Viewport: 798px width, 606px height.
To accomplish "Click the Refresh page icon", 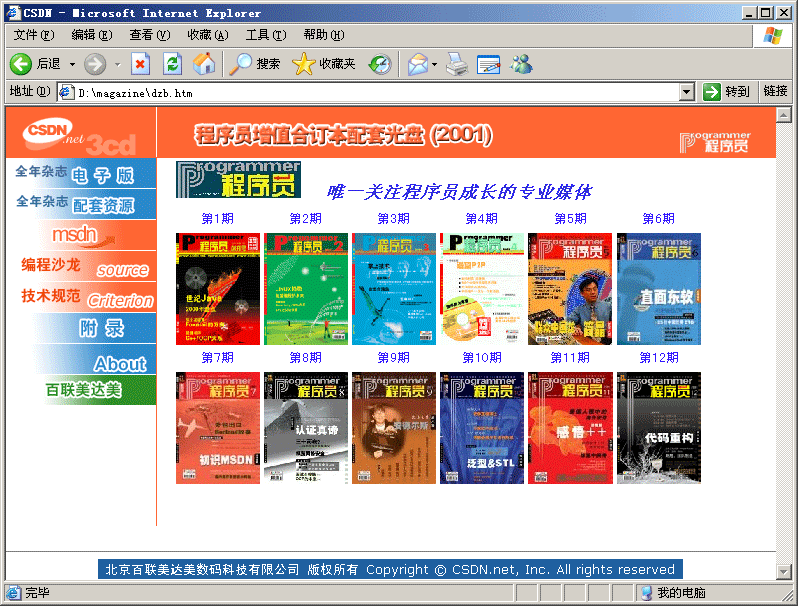I will pyautogui.click(x=172, y=64).
